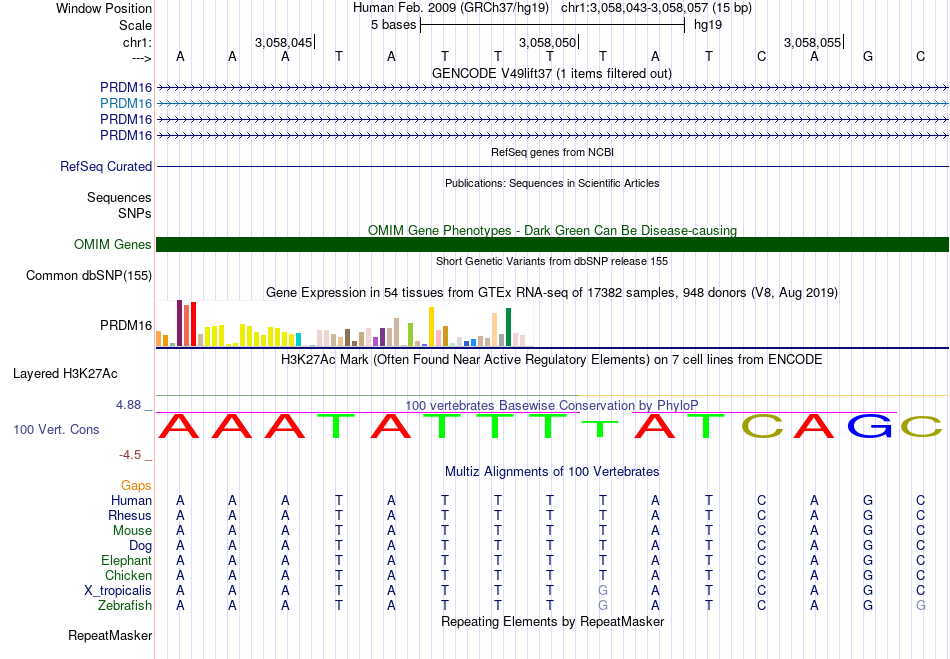Click the OMIM Genes track label

pos(113,245)
